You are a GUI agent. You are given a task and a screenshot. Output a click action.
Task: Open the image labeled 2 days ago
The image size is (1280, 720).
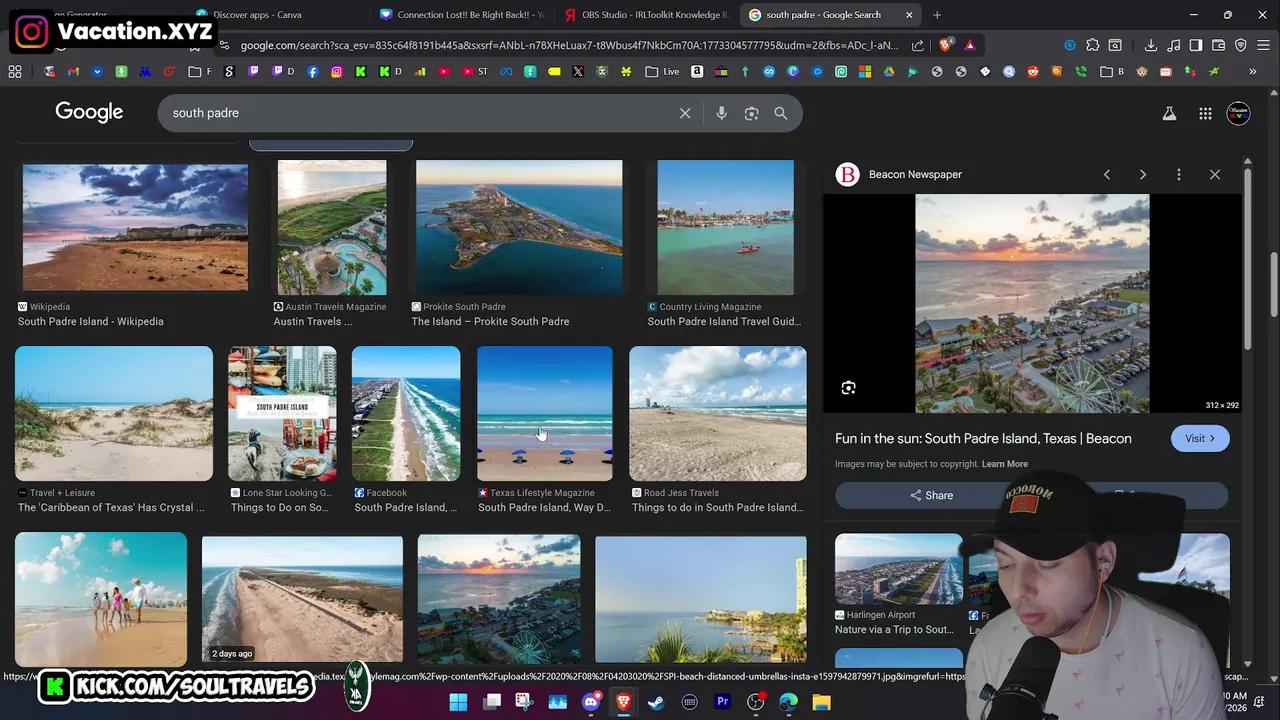[x=302, y=599]
